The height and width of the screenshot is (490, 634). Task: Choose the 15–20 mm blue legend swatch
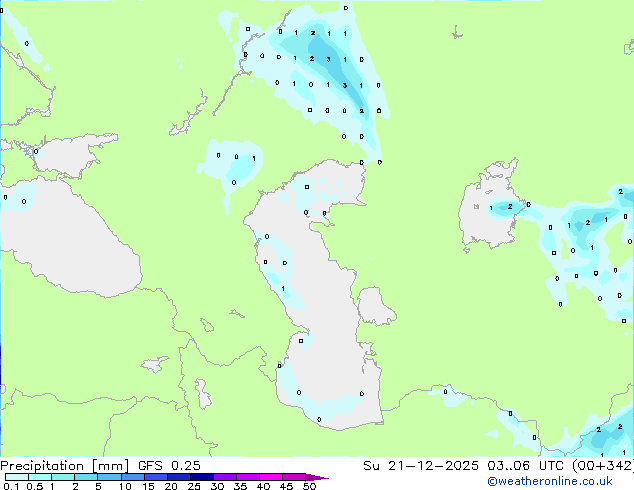pos(156,477)
